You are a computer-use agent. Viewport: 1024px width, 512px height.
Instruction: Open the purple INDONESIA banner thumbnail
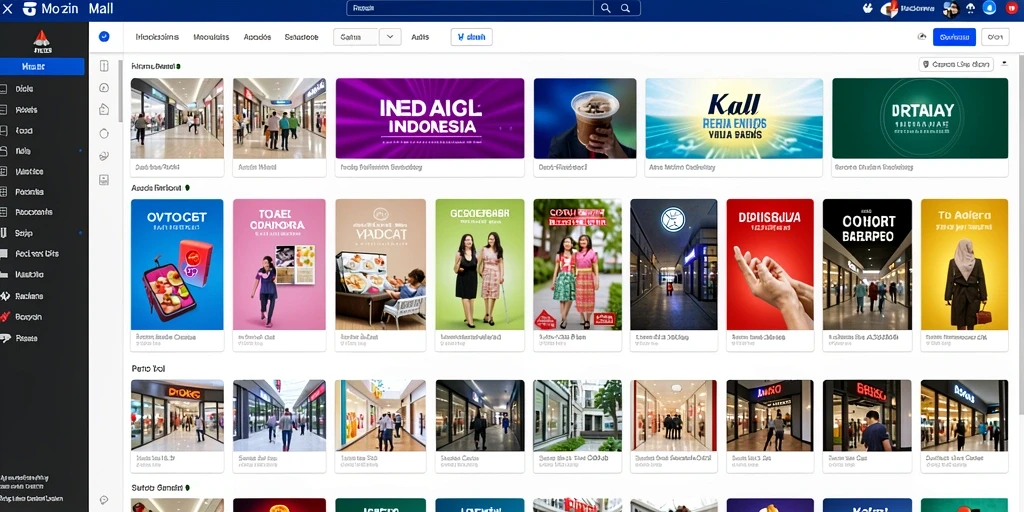point(430,118)
